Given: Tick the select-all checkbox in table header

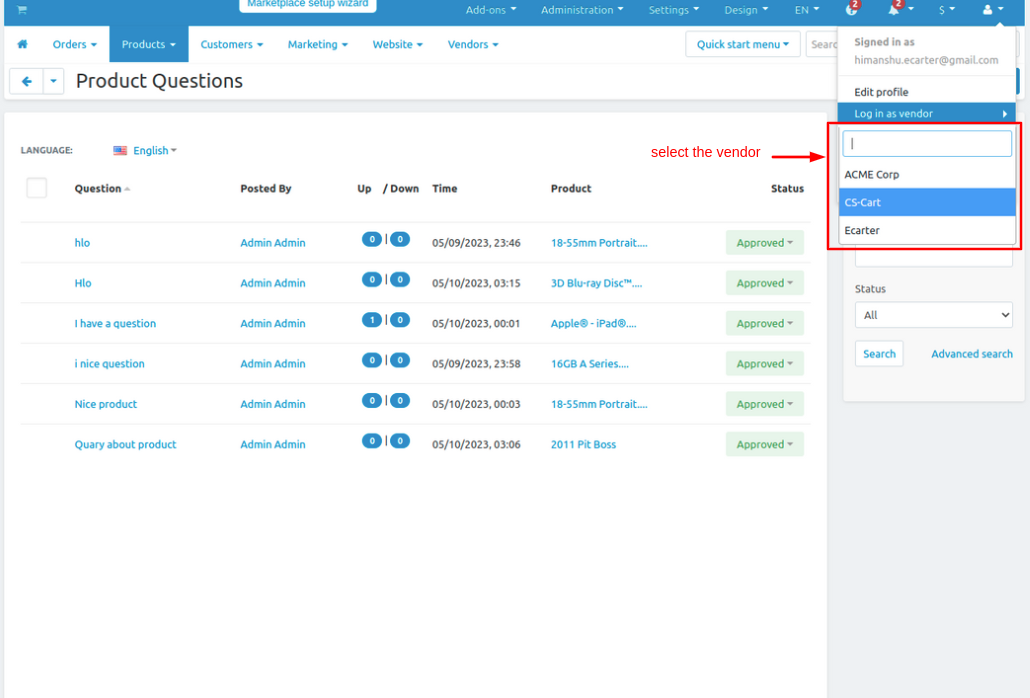Looking at the screenshot, I should click(37, 188).
